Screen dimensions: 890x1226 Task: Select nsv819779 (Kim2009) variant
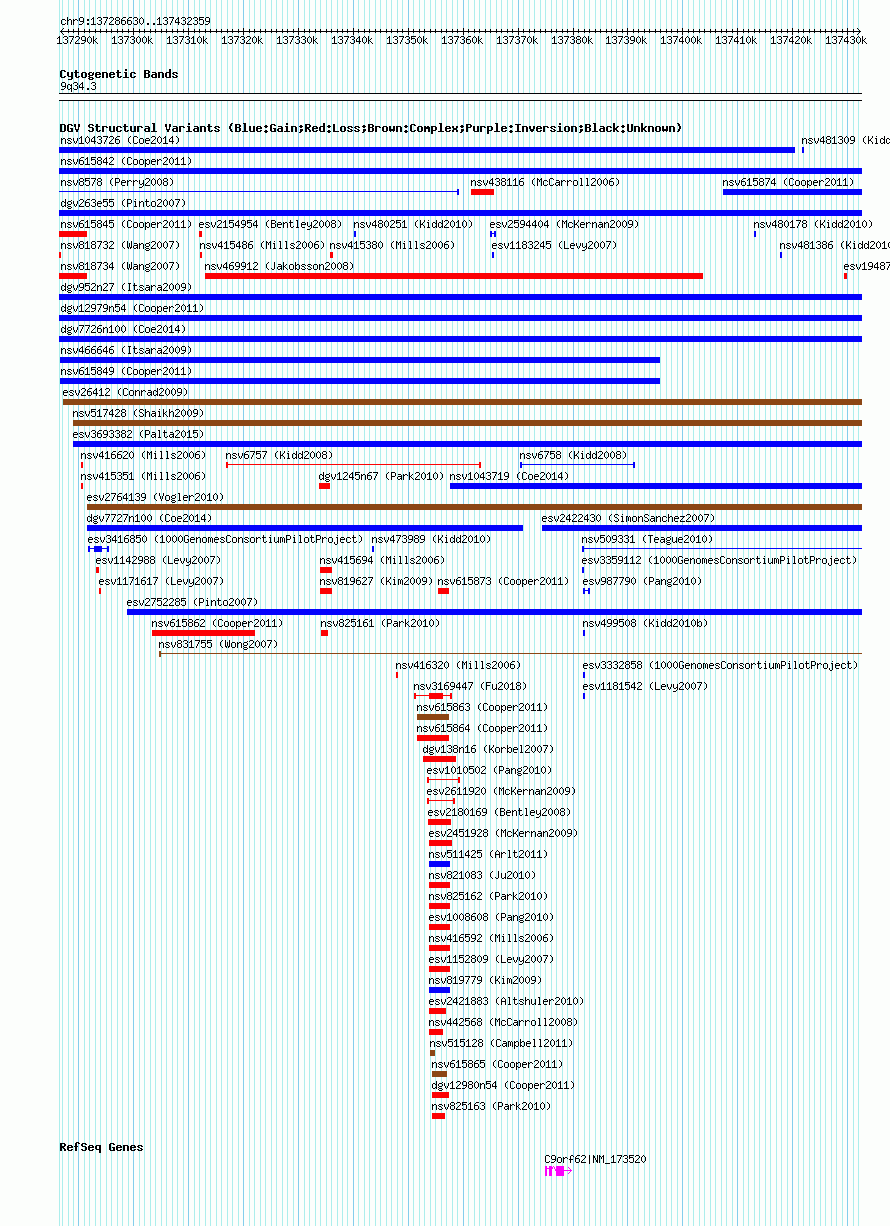pyautogui.click(x=486, y=980)
